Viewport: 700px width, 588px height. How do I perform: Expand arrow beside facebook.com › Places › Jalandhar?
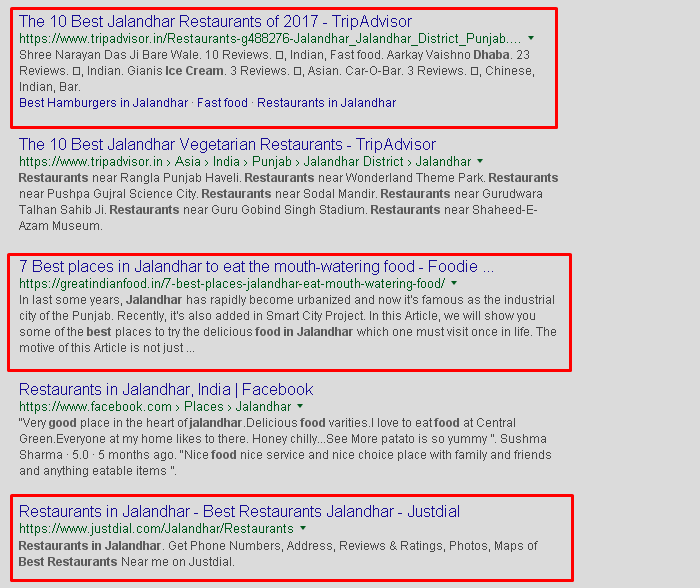click(300, 406)
